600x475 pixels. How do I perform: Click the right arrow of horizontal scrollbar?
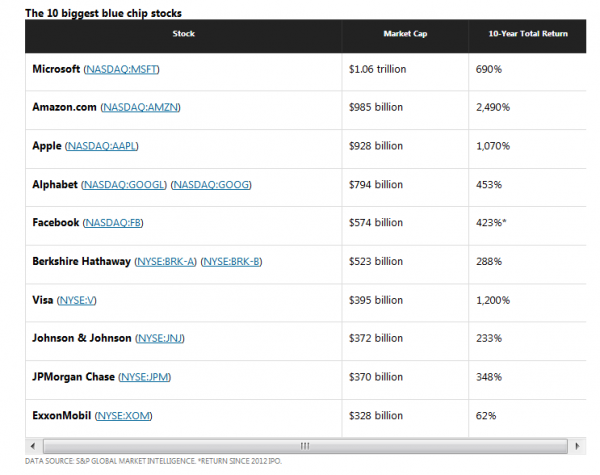click(577, 446)
